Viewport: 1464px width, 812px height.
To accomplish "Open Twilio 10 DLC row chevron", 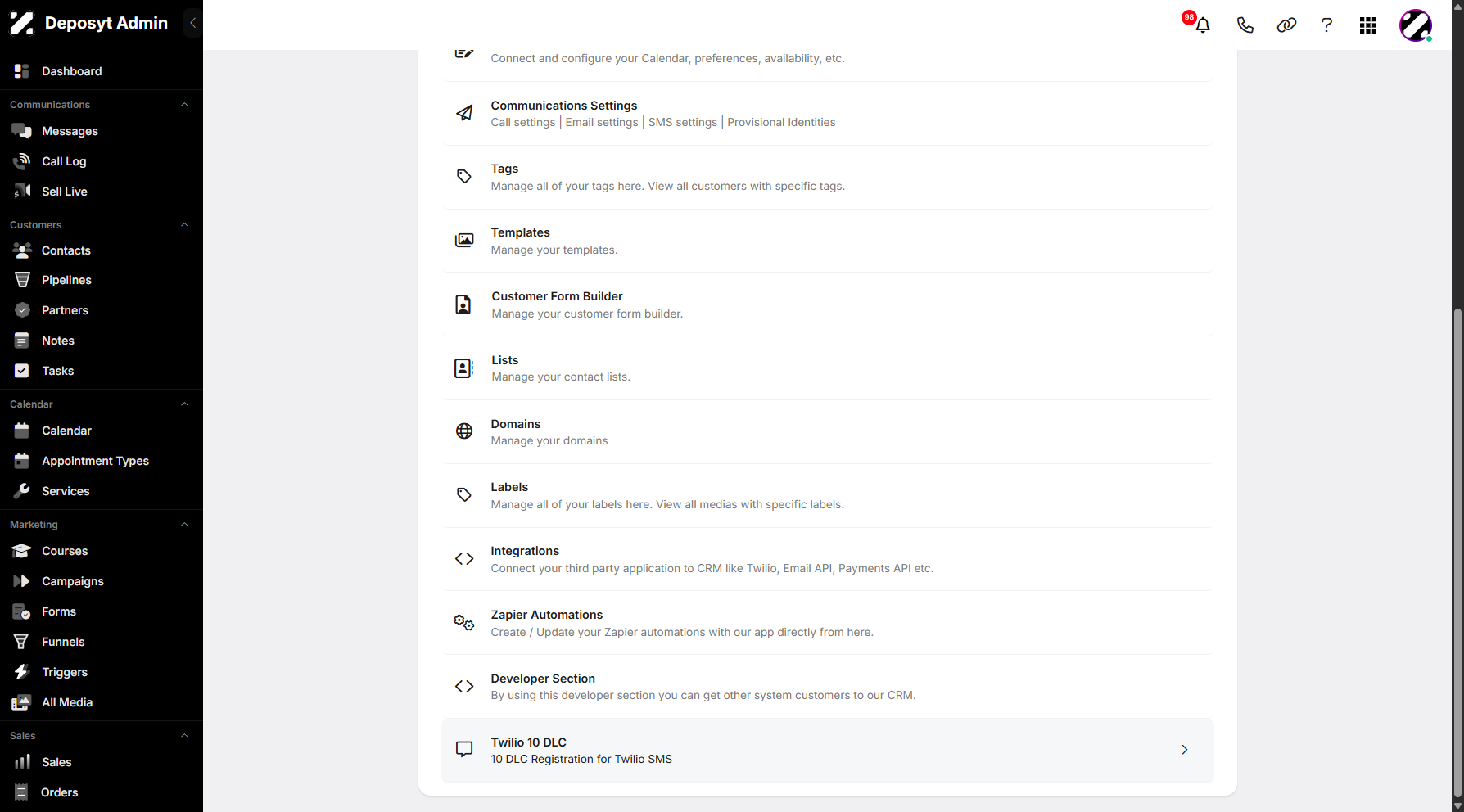I will pos(1185,750).
